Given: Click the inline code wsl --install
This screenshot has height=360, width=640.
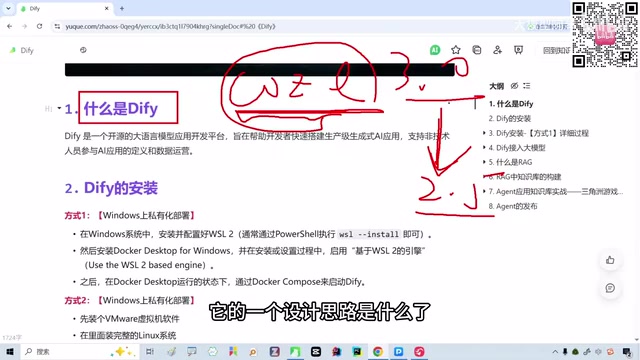Looking at the screenshot, I should click(369, 234).
